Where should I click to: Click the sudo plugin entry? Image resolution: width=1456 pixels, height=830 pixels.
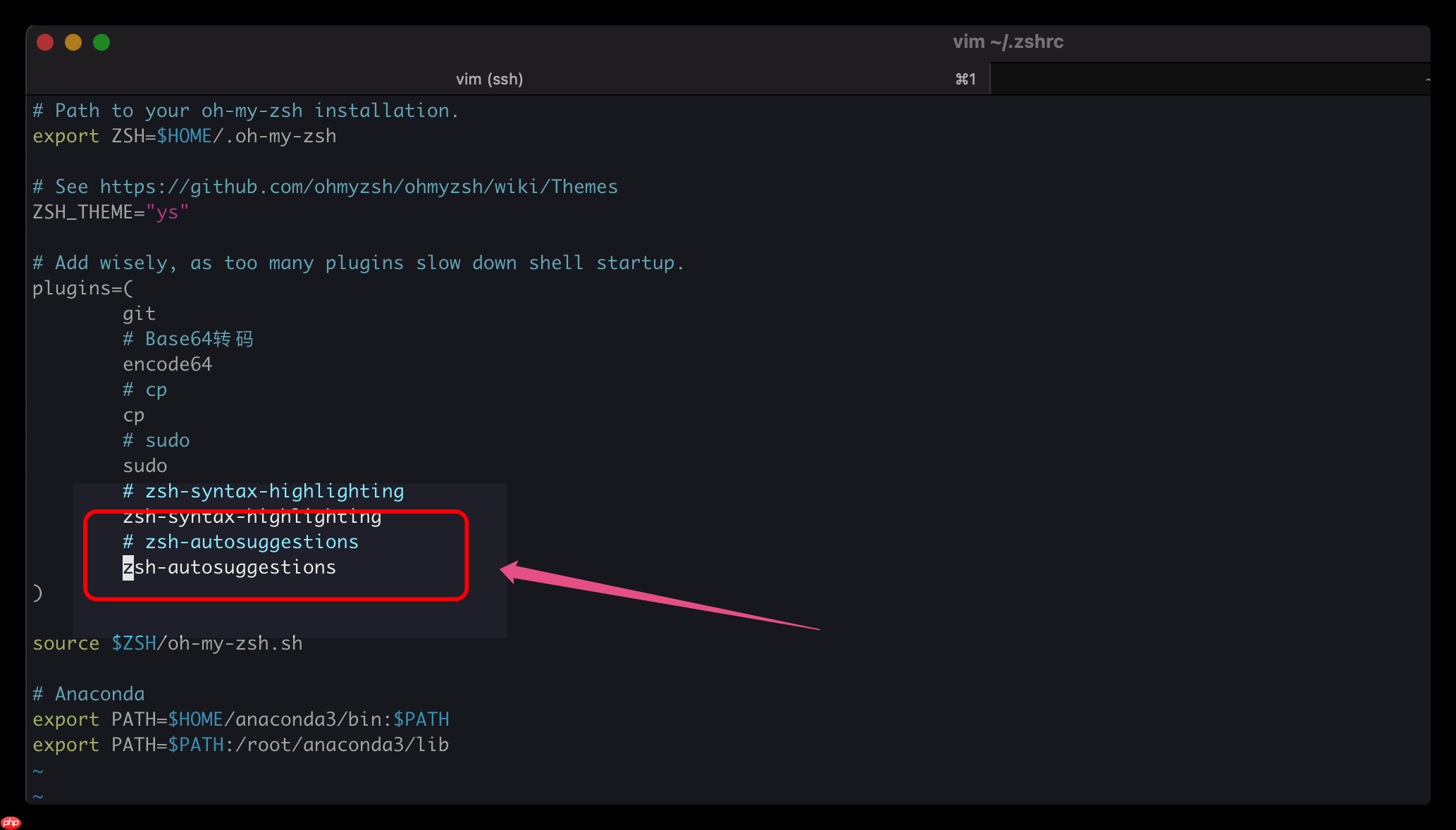[x=144, y=465]
